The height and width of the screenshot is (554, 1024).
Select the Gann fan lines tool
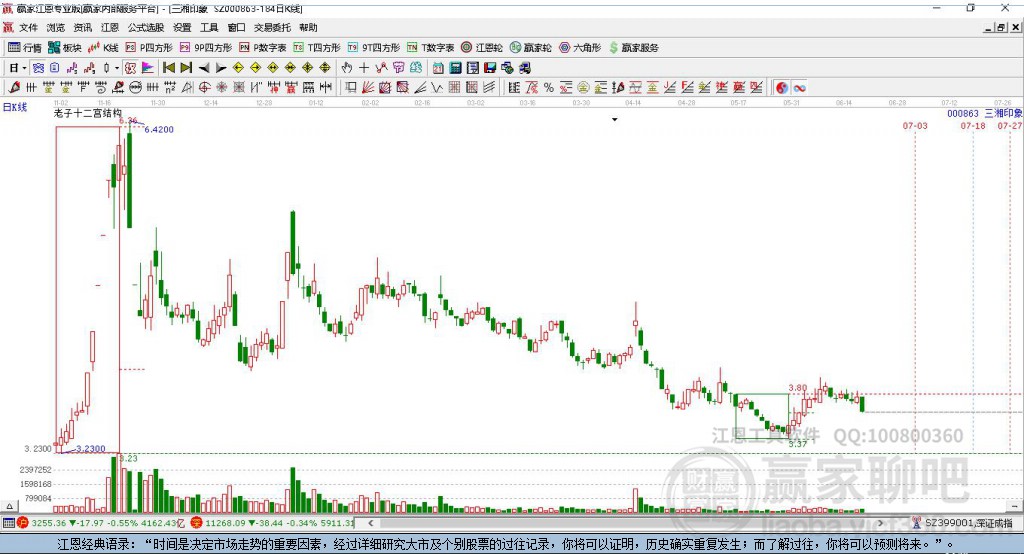tap(367, 88)
